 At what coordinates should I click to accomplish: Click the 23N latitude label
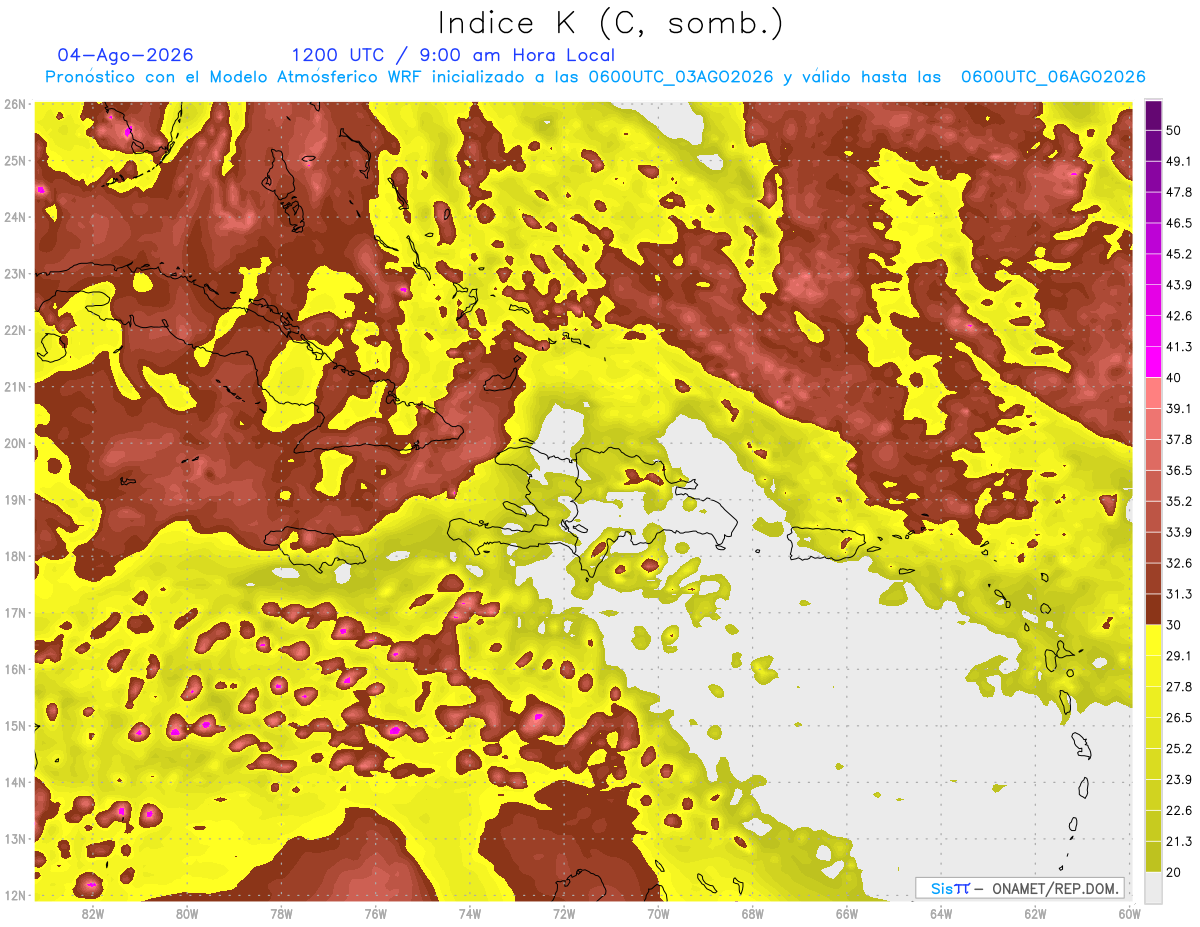[15, 274]
